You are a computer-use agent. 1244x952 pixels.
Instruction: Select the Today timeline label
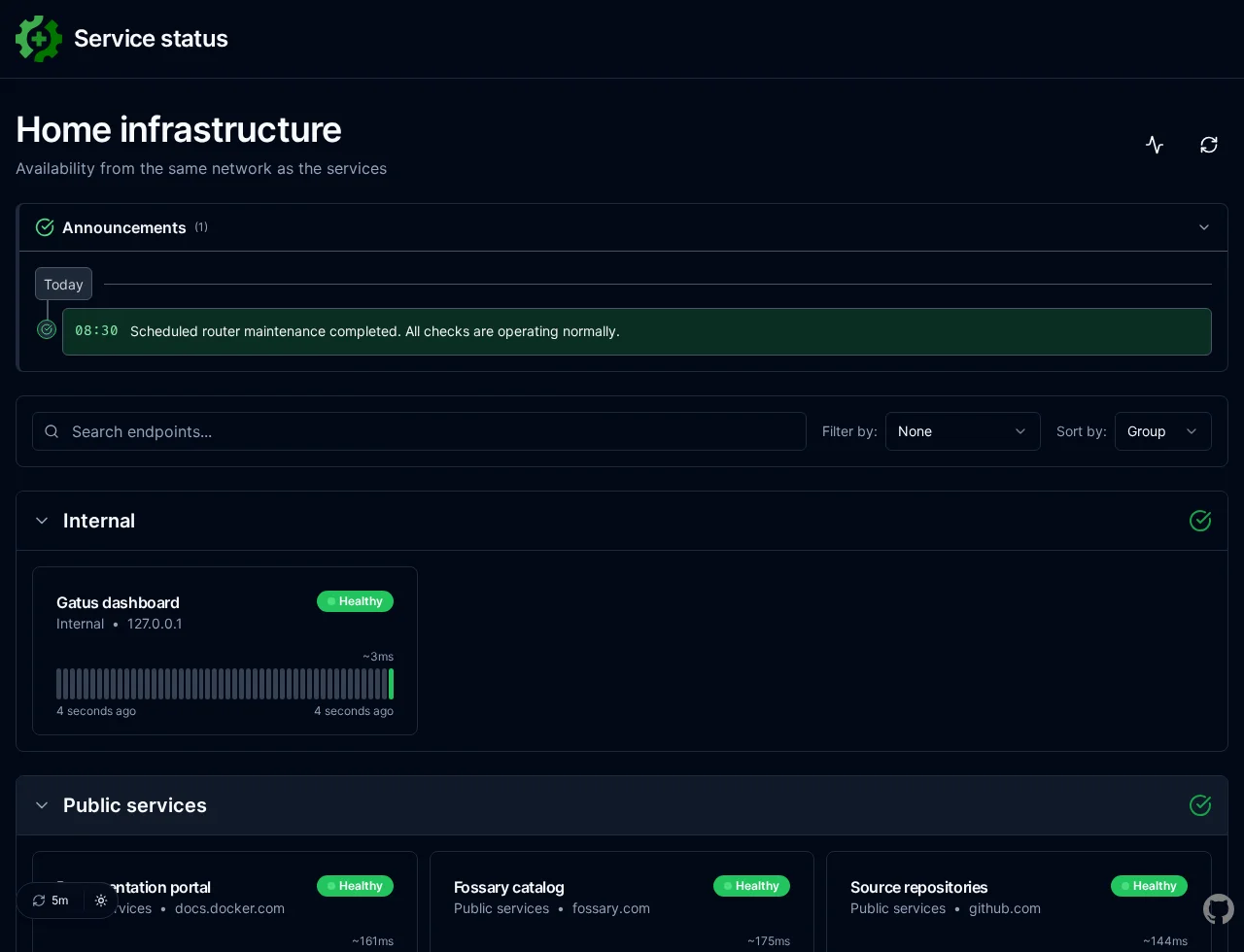pyautogui.click(x=63, y=285)
